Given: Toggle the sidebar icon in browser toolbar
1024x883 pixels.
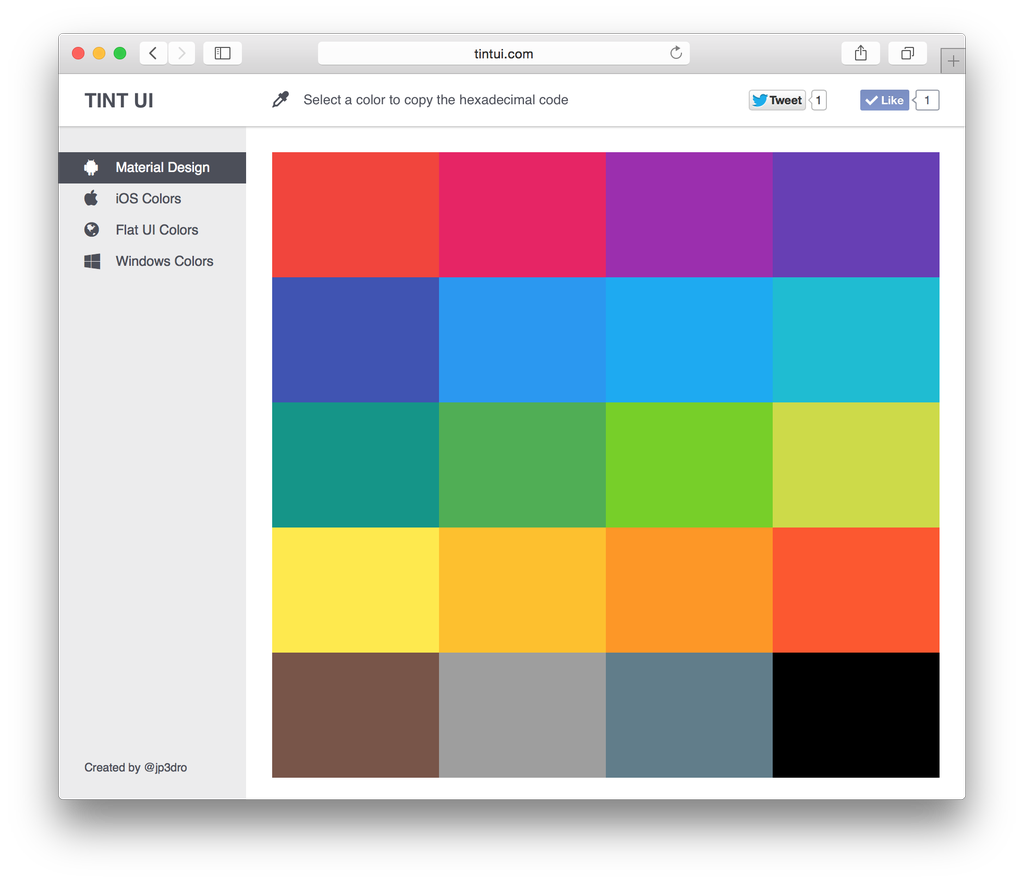Looking at the screenshot, I should [220, 52].
